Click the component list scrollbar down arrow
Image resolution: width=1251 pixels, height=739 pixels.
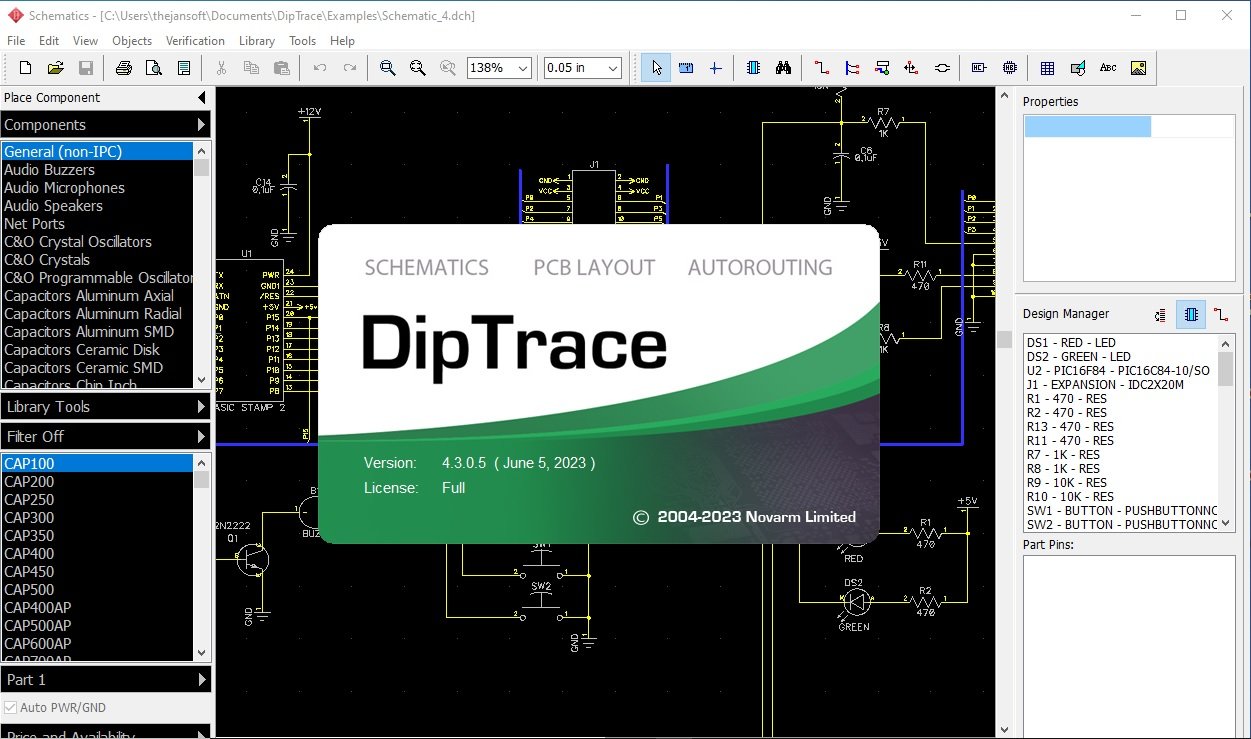[x=202, y=653]
